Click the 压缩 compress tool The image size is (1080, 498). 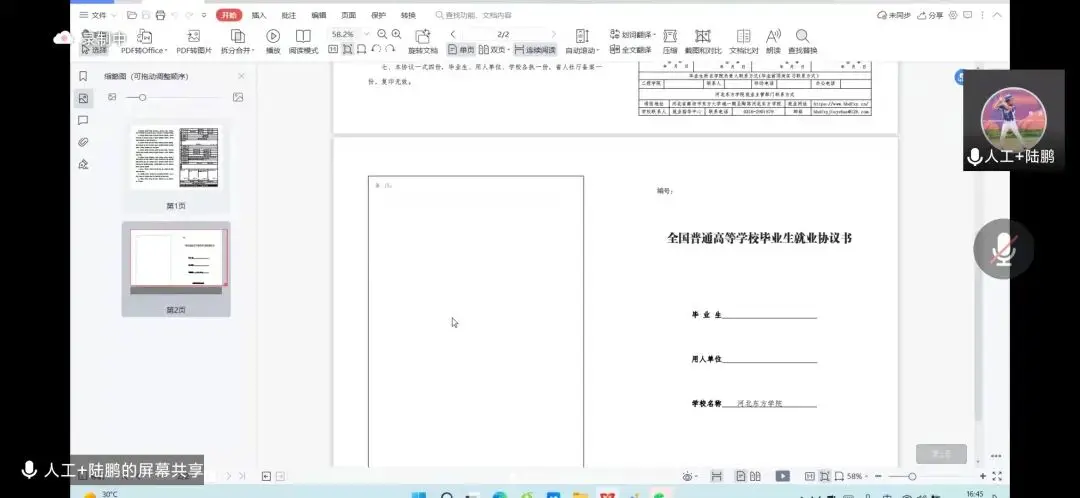(x=669, y=41)
